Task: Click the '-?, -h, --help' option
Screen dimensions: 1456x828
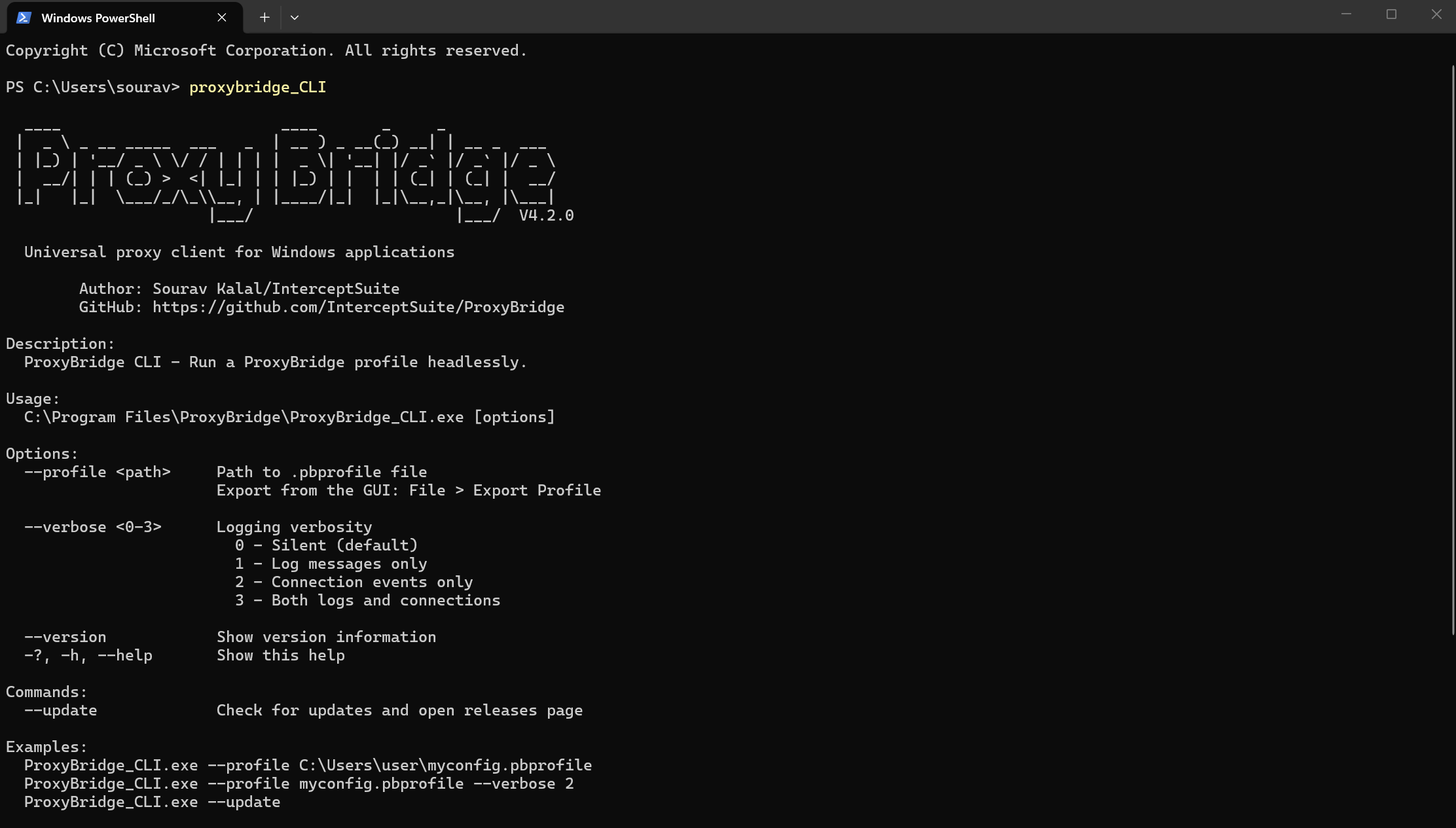Action: coord(88,655)
